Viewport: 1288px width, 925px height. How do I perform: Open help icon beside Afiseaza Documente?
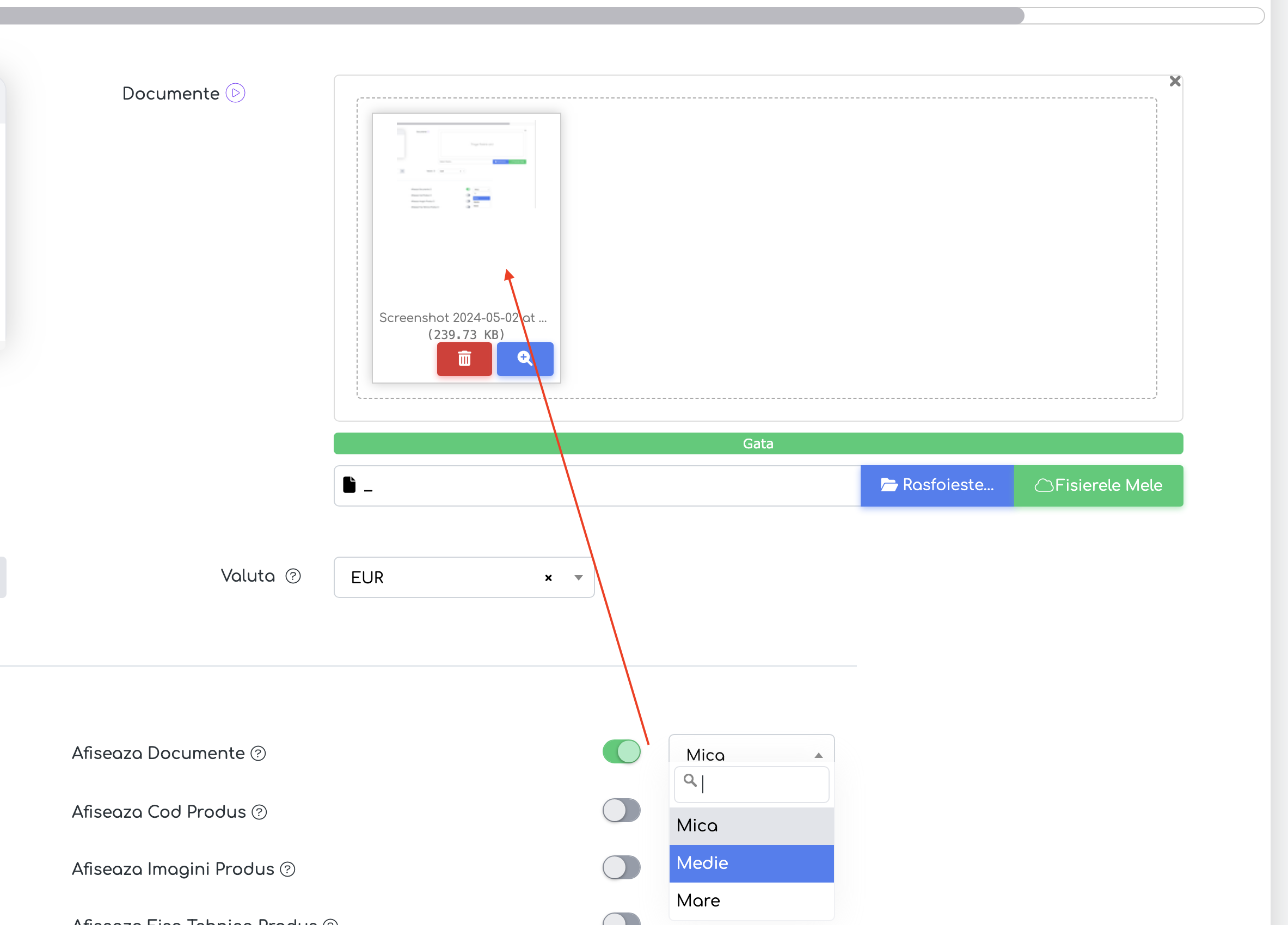(259, 753)
